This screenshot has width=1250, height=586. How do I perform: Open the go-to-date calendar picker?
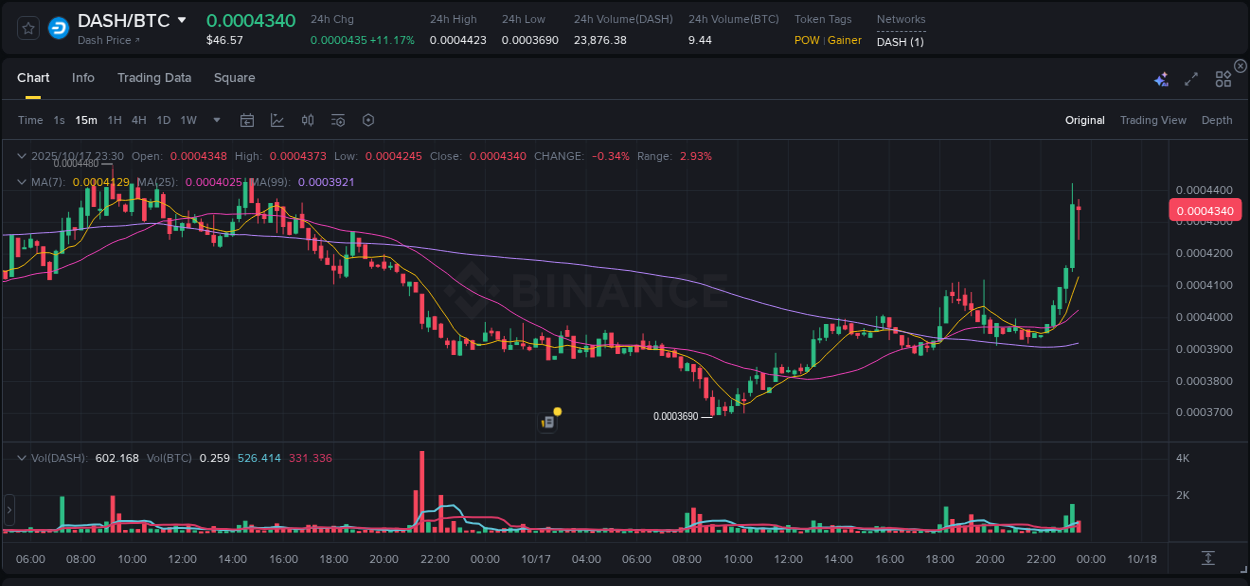point(247,120)
